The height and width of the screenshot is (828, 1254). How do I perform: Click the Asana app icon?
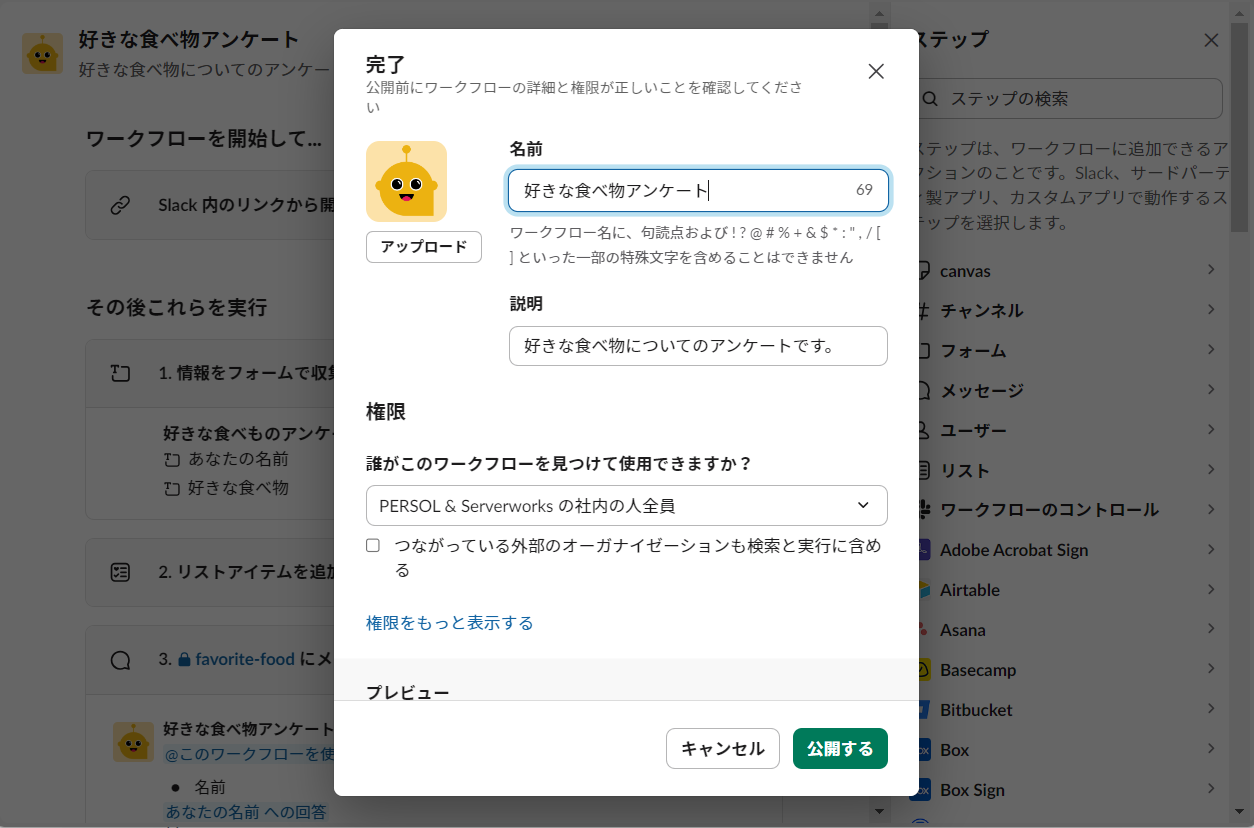point(921,629)
